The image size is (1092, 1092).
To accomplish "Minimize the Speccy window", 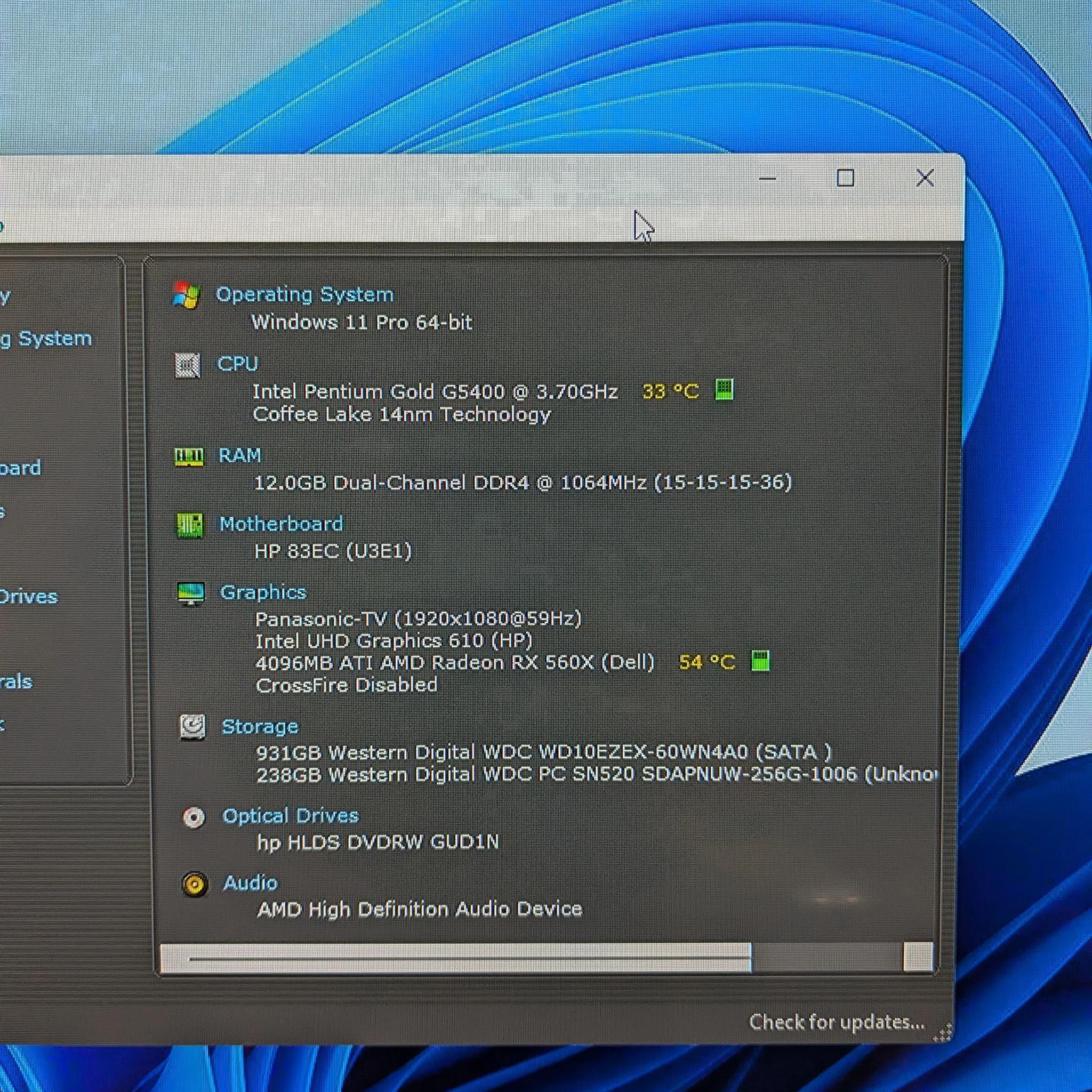I will click(x=767, y=178).
